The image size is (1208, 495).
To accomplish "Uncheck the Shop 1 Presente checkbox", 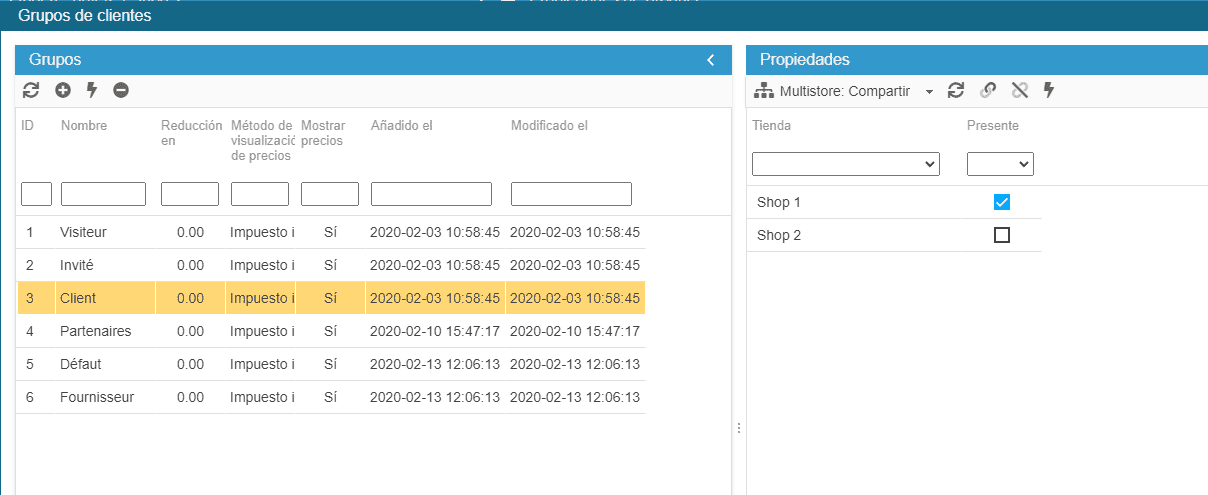I will click(1002, 202).
